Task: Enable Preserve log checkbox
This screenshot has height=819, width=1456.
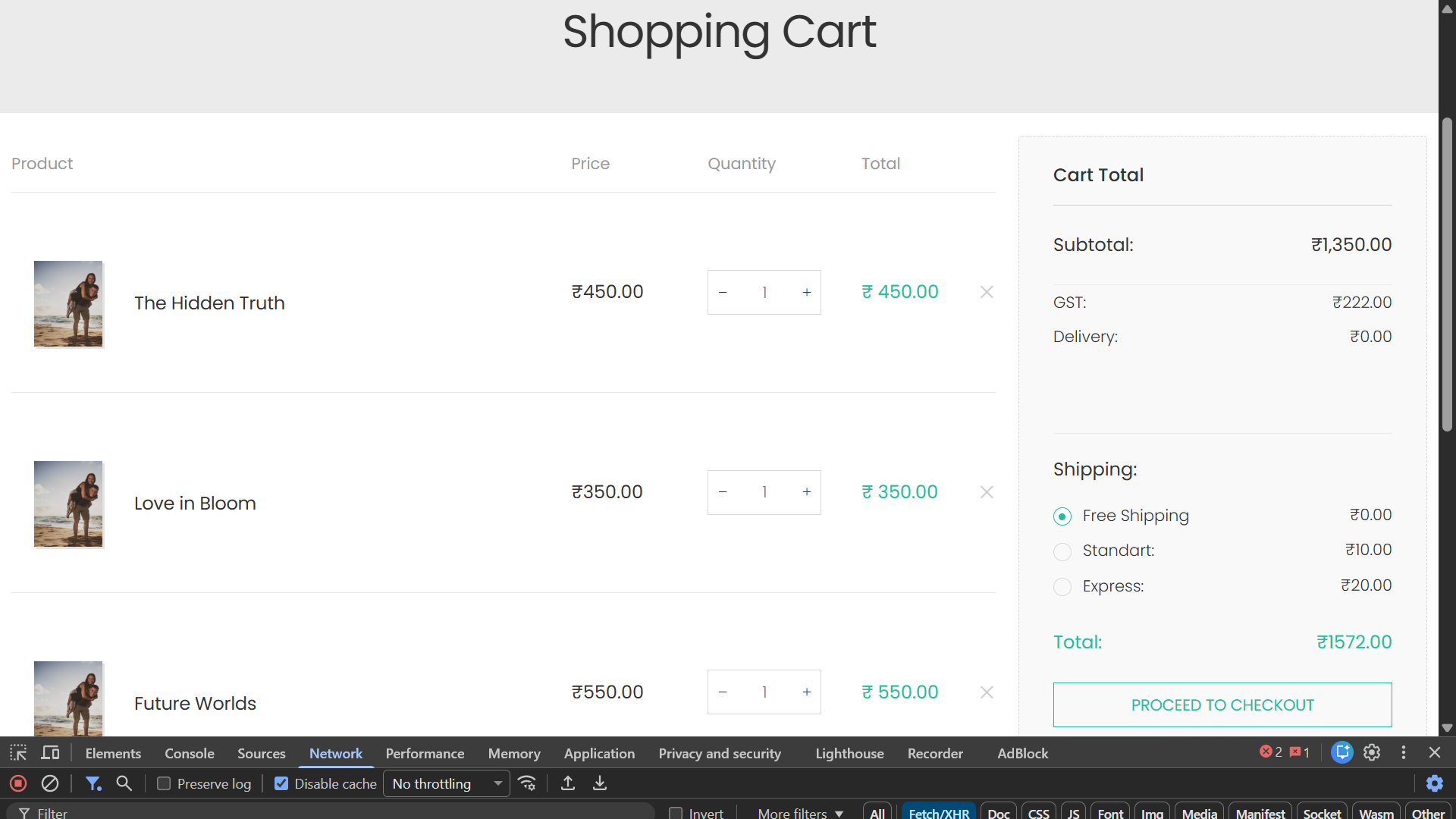Action: pyautogui.click(x=164, y=783)
